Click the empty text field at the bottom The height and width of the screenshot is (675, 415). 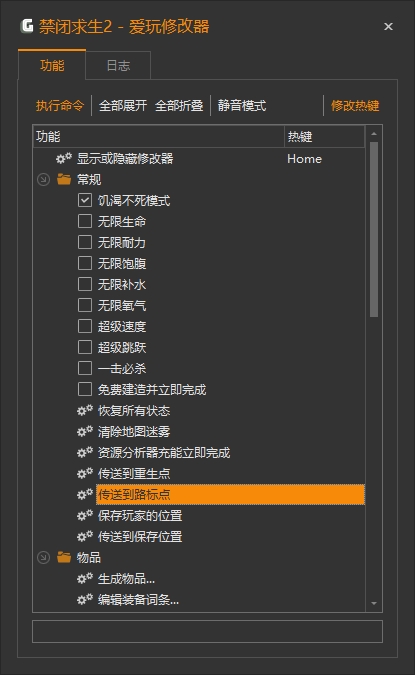[x=208, y=632]
